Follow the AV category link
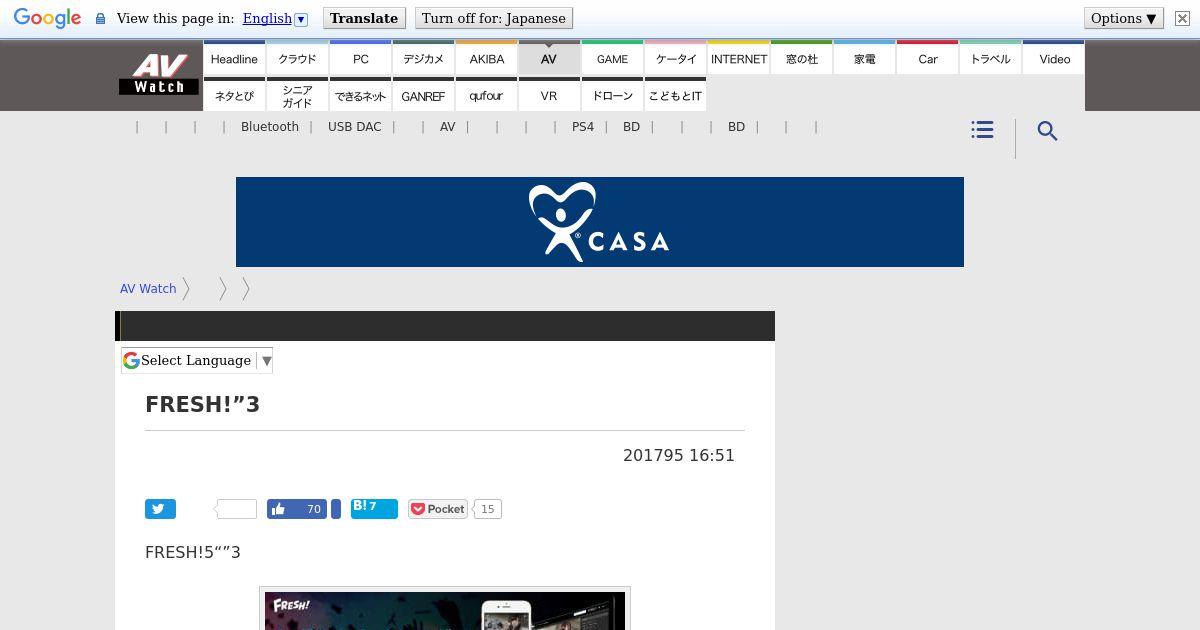 click(x=448, y=127)
